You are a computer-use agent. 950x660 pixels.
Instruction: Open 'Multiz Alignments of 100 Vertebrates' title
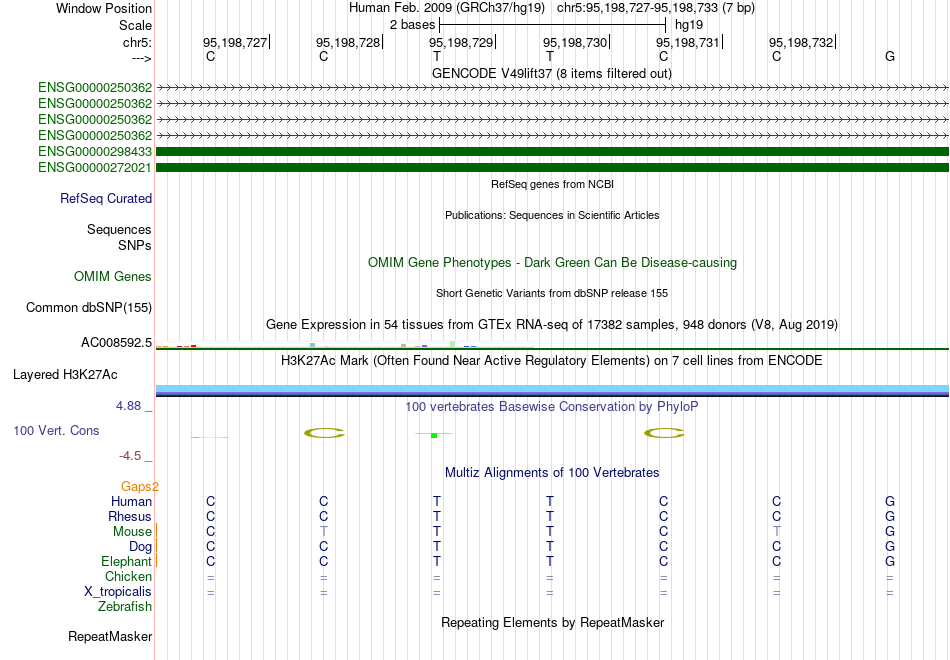point(552,473)
